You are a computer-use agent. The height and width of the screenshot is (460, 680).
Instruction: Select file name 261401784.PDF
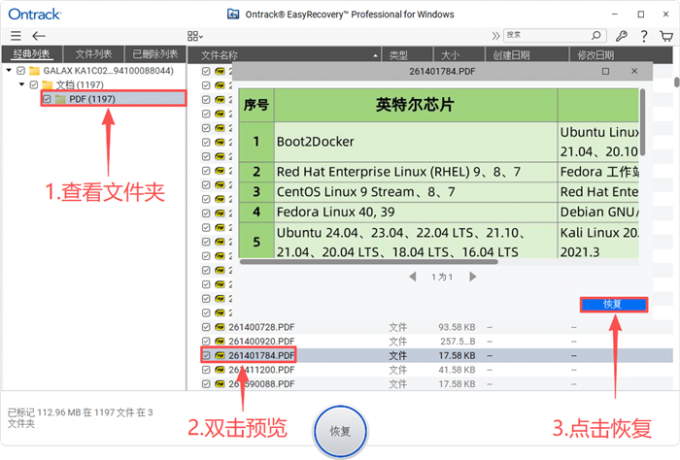[262, 356]
